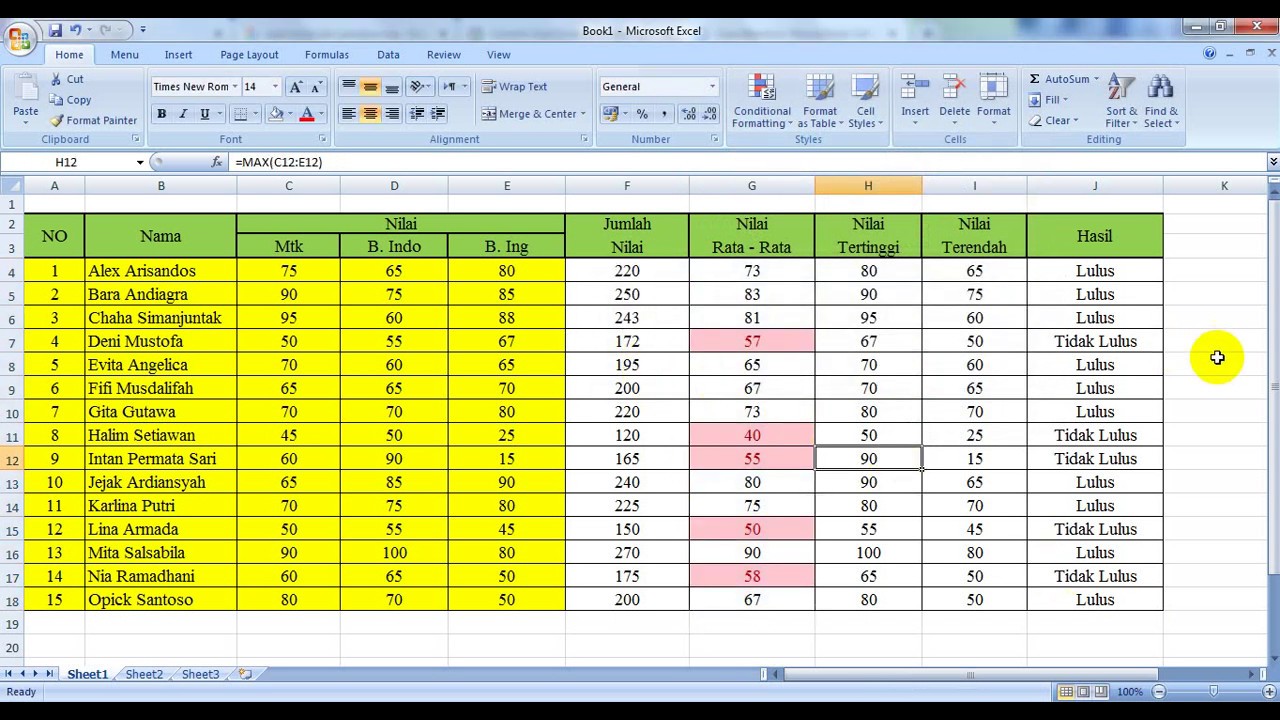Expand the General number format dropdown
The width and height of the screenshot is (1280, 720).
[x=712, y=87]
